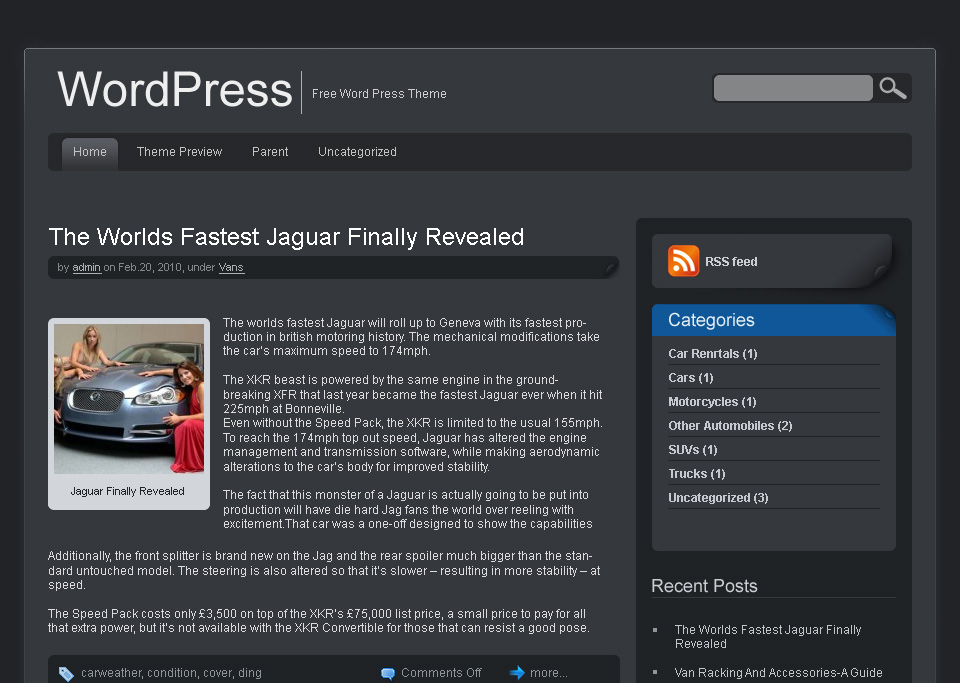Click the condition tag link
This screenshot has height=683, width=960.
[172, 673]
